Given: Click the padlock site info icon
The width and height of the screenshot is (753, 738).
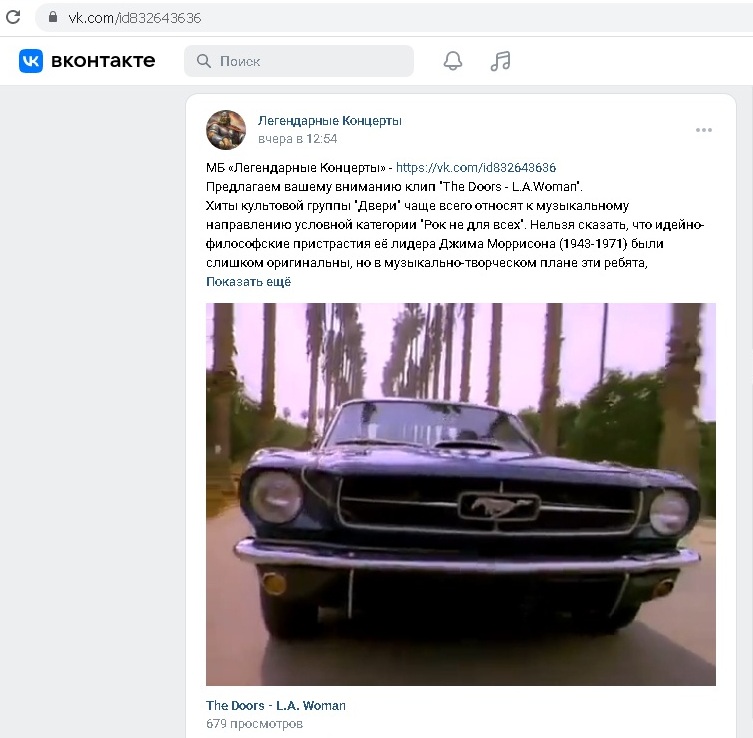Looking at the screenshot, I should (x=53, y=17).
